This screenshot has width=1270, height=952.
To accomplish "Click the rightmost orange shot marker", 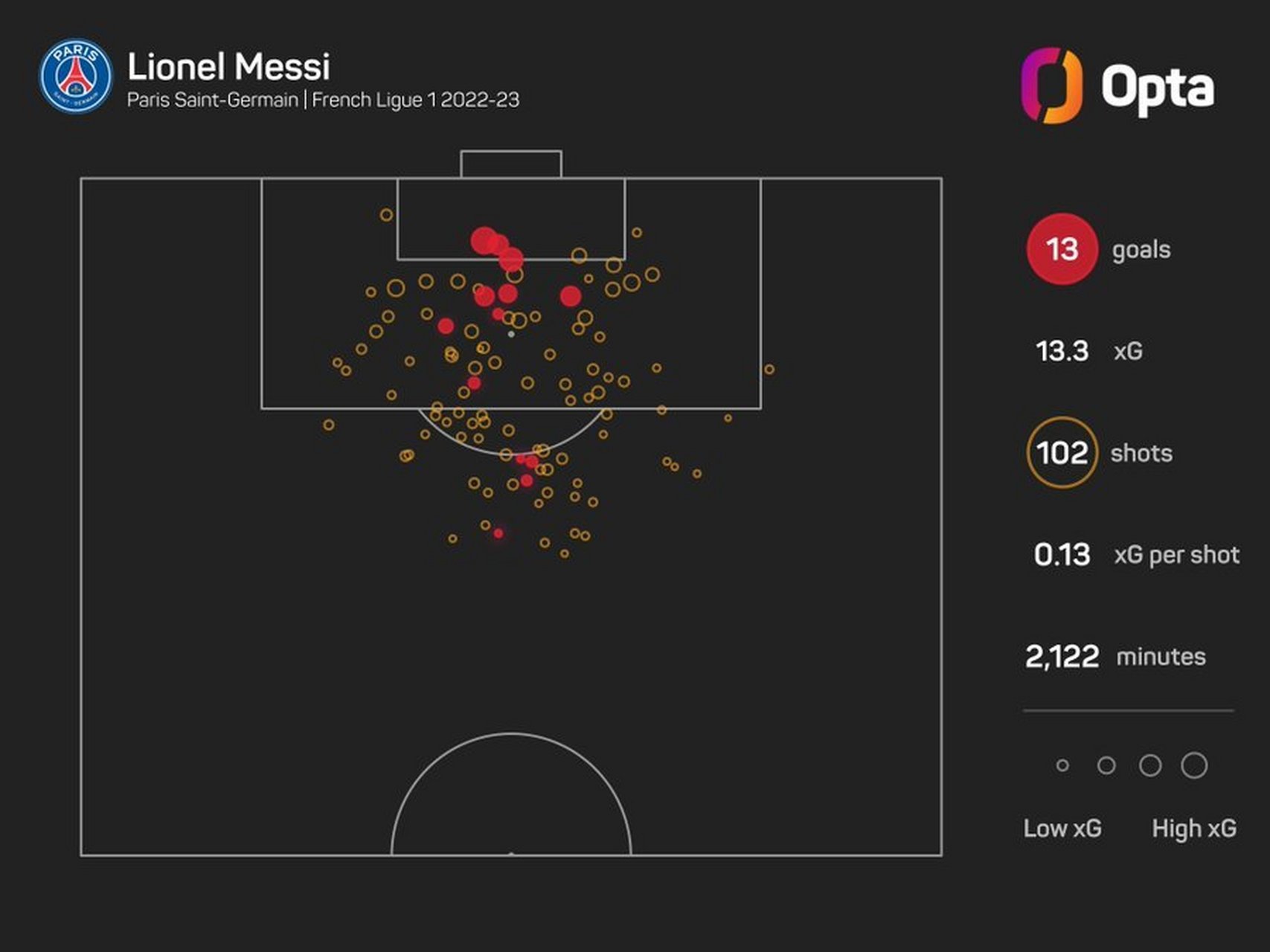I will pos(769,369).
